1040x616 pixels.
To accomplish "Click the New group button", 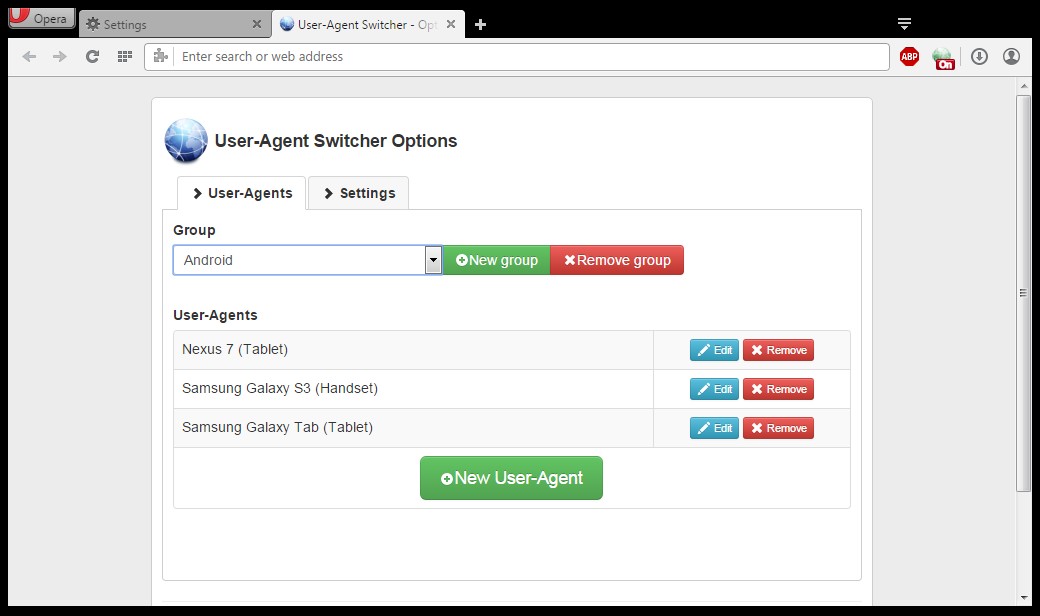I will coord(496,260).
